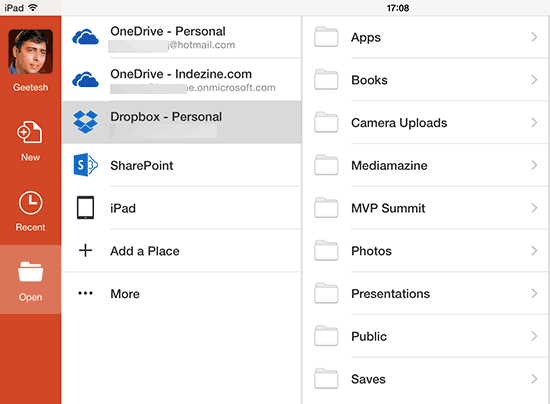This screenshot has width=550, height=404.
Task: Choose the iPad device icon
Action: (85, 208)
